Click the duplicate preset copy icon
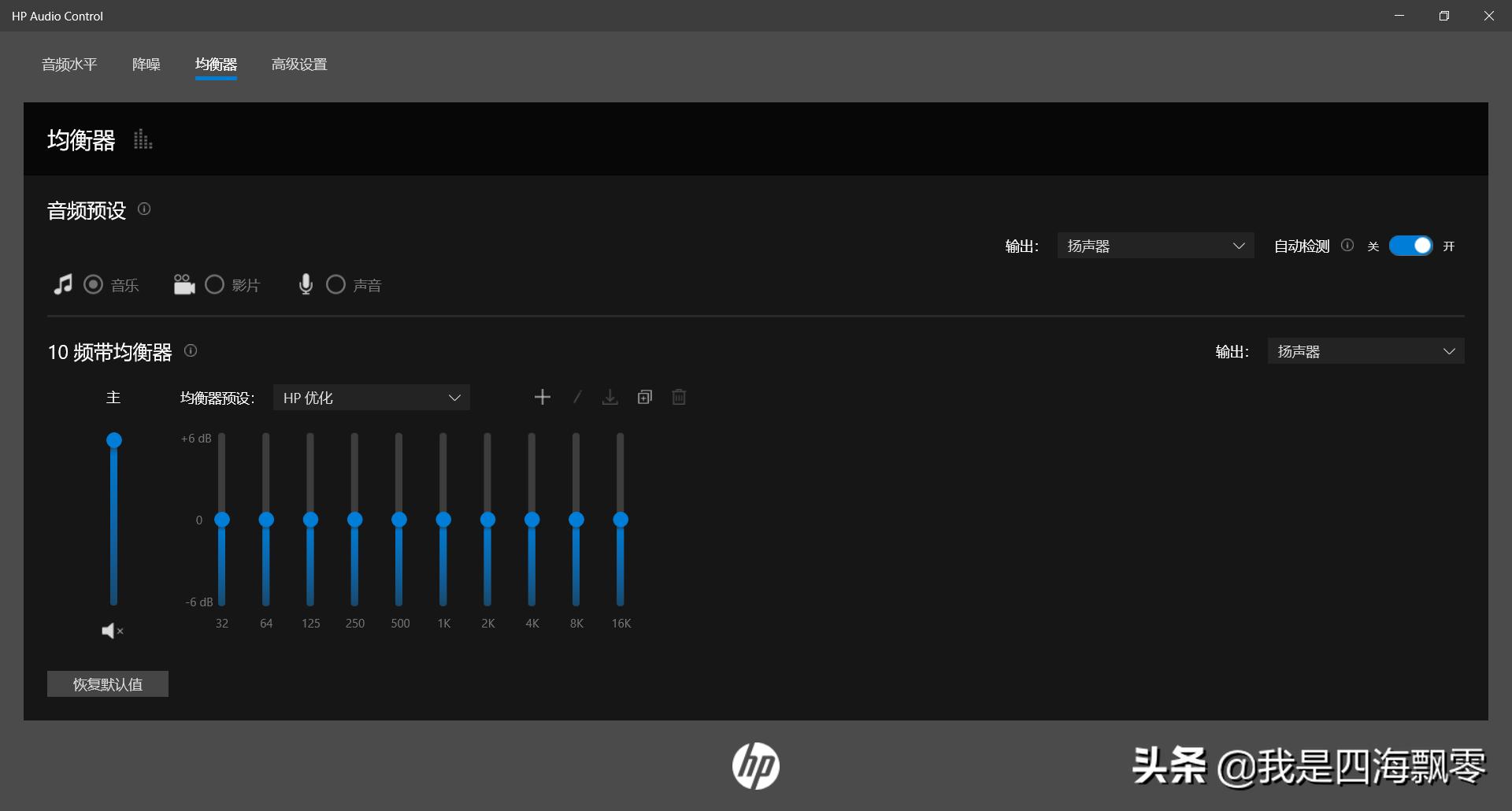 coord(645,398)
